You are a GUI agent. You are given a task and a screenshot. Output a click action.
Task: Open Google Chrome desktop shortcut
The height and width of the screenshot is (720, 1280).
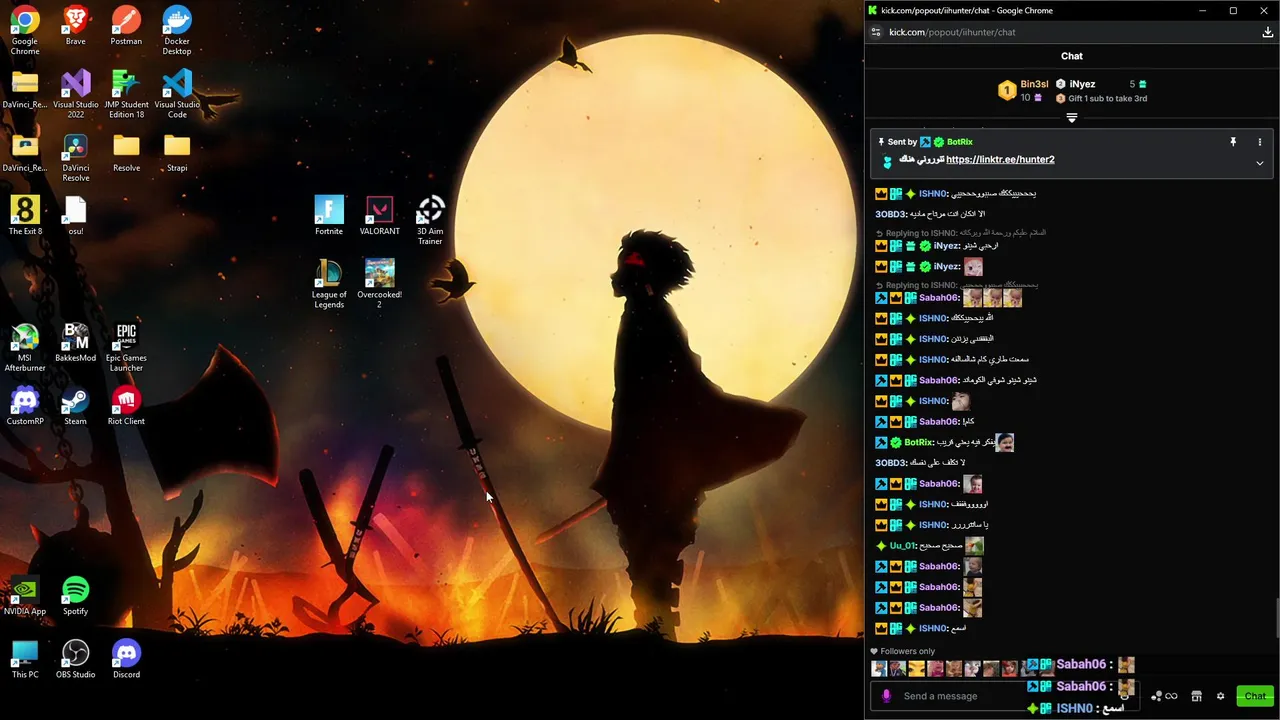pos(25,30)
